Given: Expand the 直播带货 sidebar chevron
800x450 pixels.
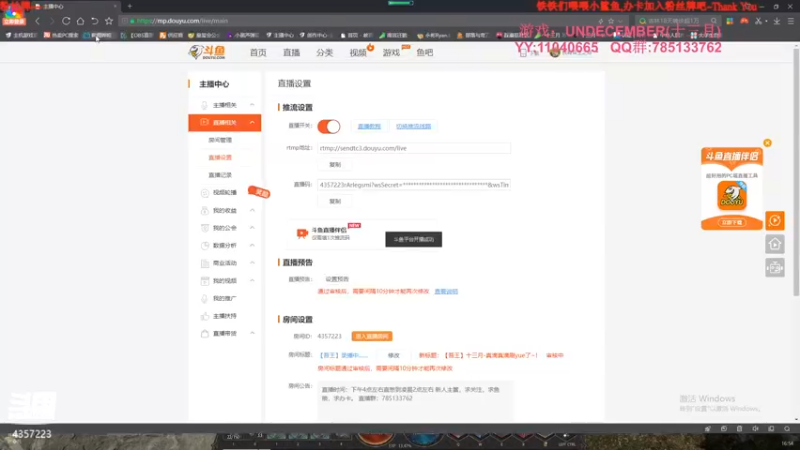Looking at the screenshot, I should point(252,333).
